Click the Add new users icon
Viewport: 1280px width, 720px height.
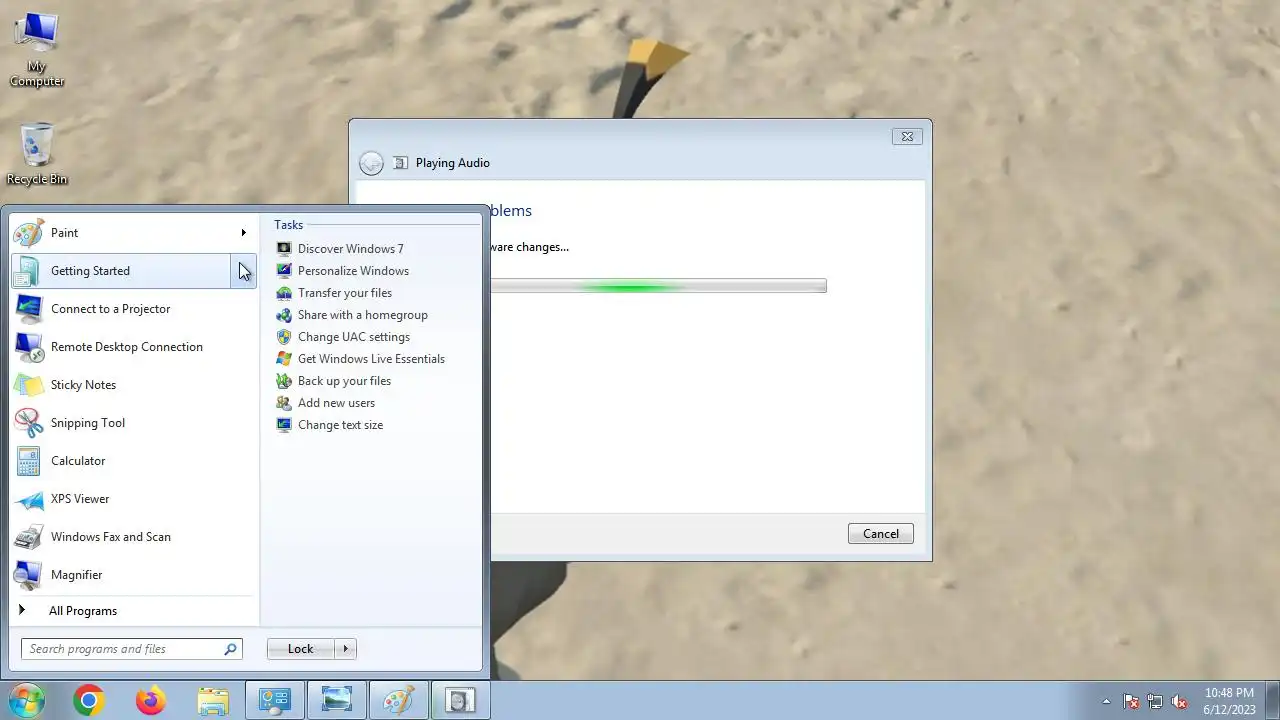(x=284, y=403)
